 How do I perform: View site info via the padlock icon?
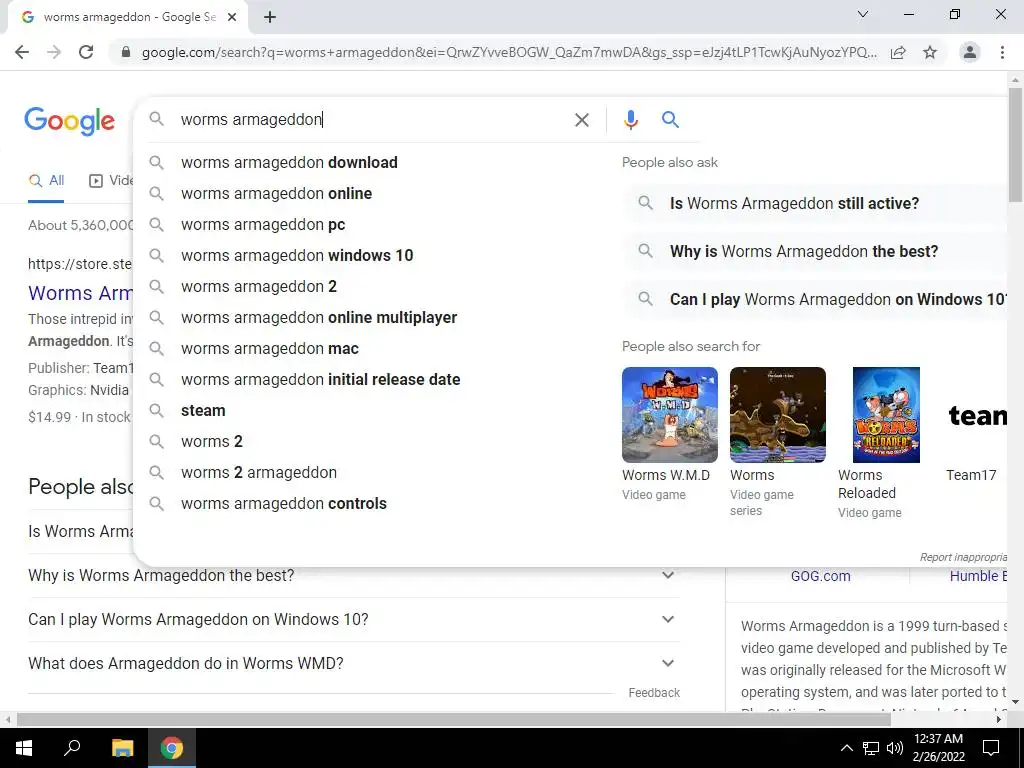click(x=126, y=52)
